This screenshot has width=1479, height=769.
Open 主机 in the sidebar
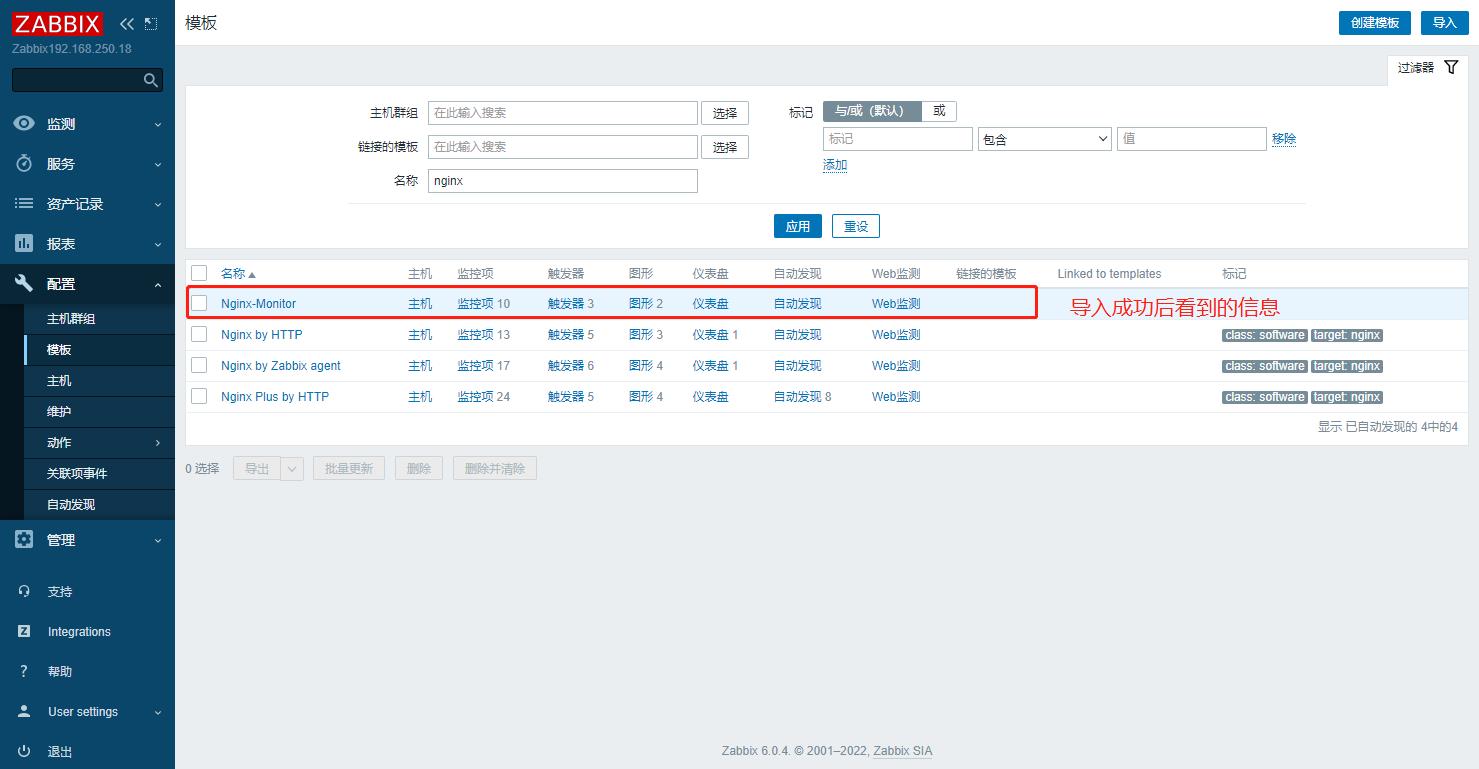pos(59,381)
